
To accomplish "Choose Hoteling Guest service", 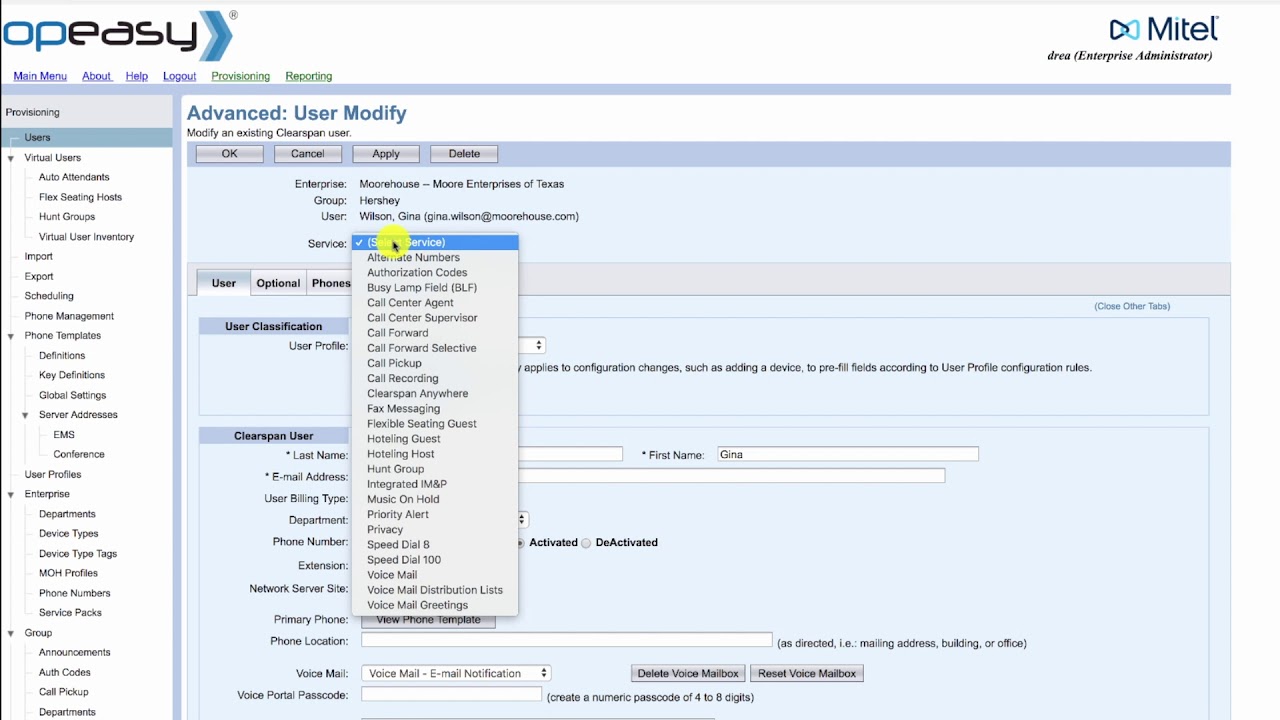I will click(435, 438).
